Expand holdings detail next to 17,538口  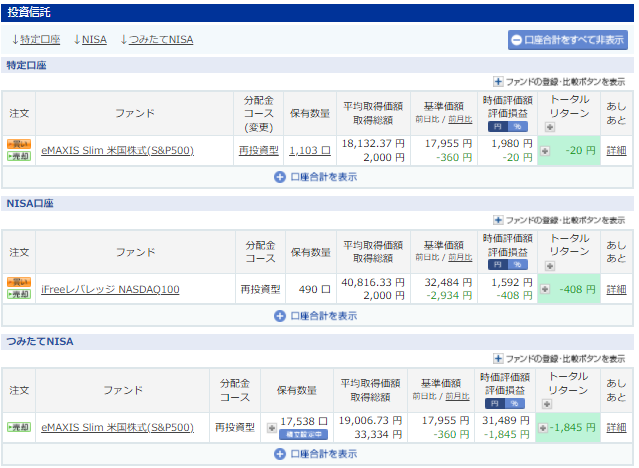[271, 428]
